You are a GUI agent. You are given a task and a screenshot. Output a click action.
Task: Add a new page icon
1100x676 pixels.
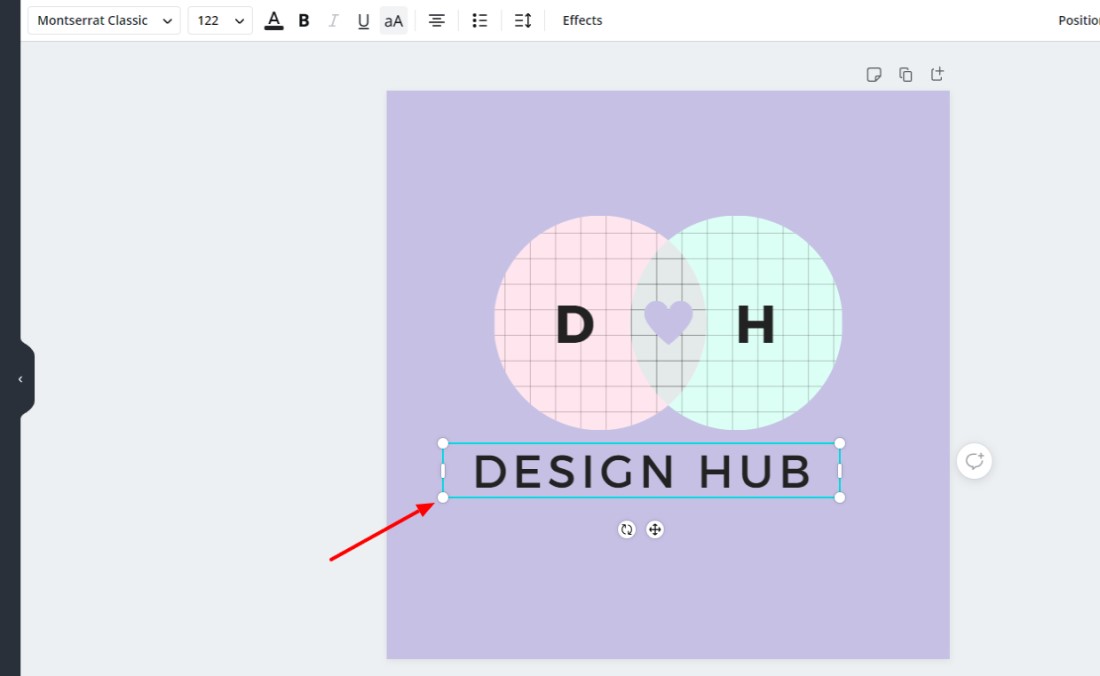(x=937, y=74)
